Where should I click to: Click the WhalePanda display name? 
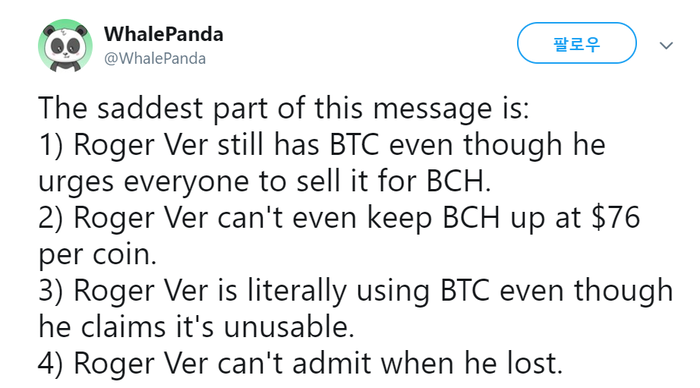coord(163,34)
